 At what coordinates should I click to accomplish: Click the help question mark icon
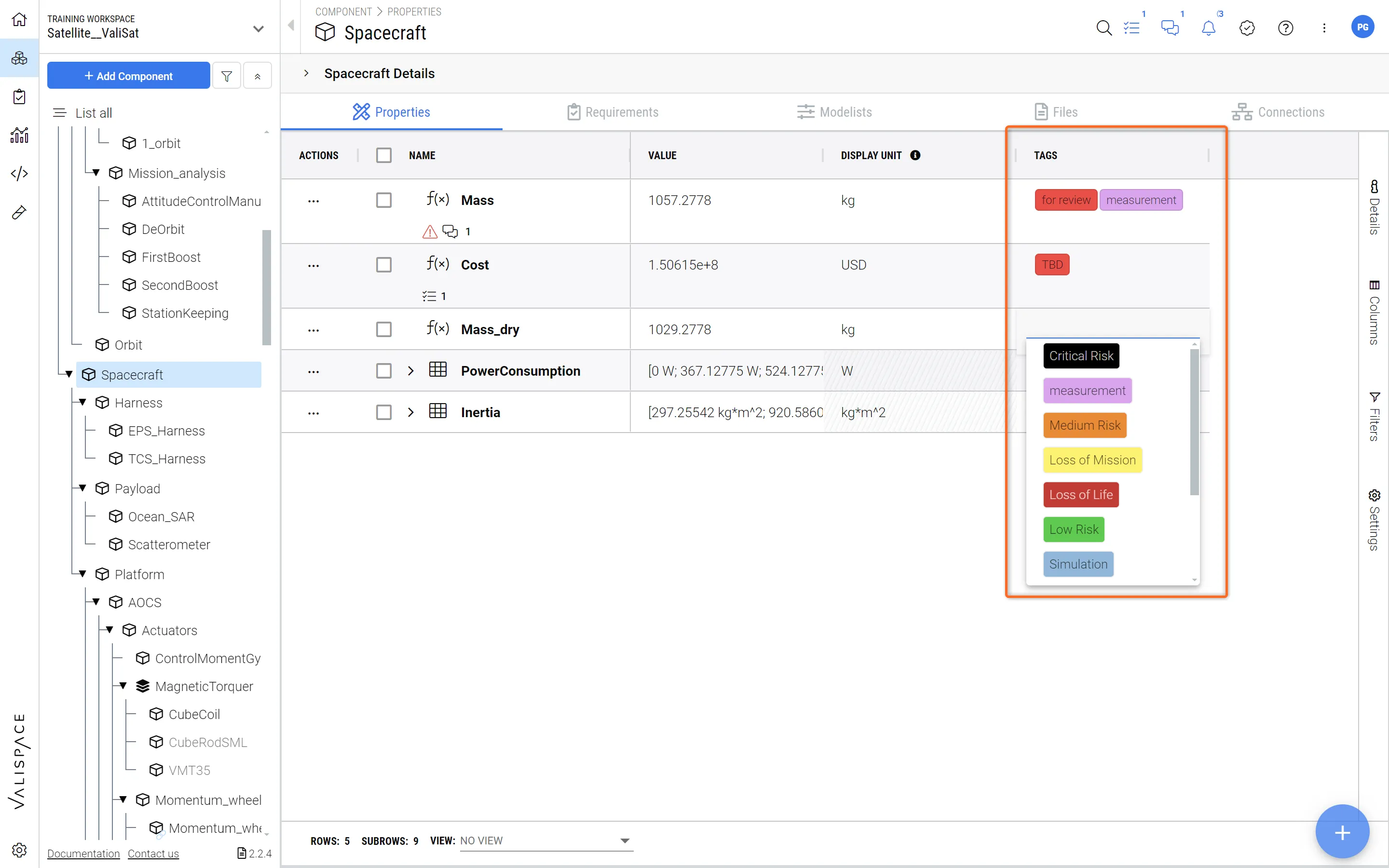tap(1285, 27)
